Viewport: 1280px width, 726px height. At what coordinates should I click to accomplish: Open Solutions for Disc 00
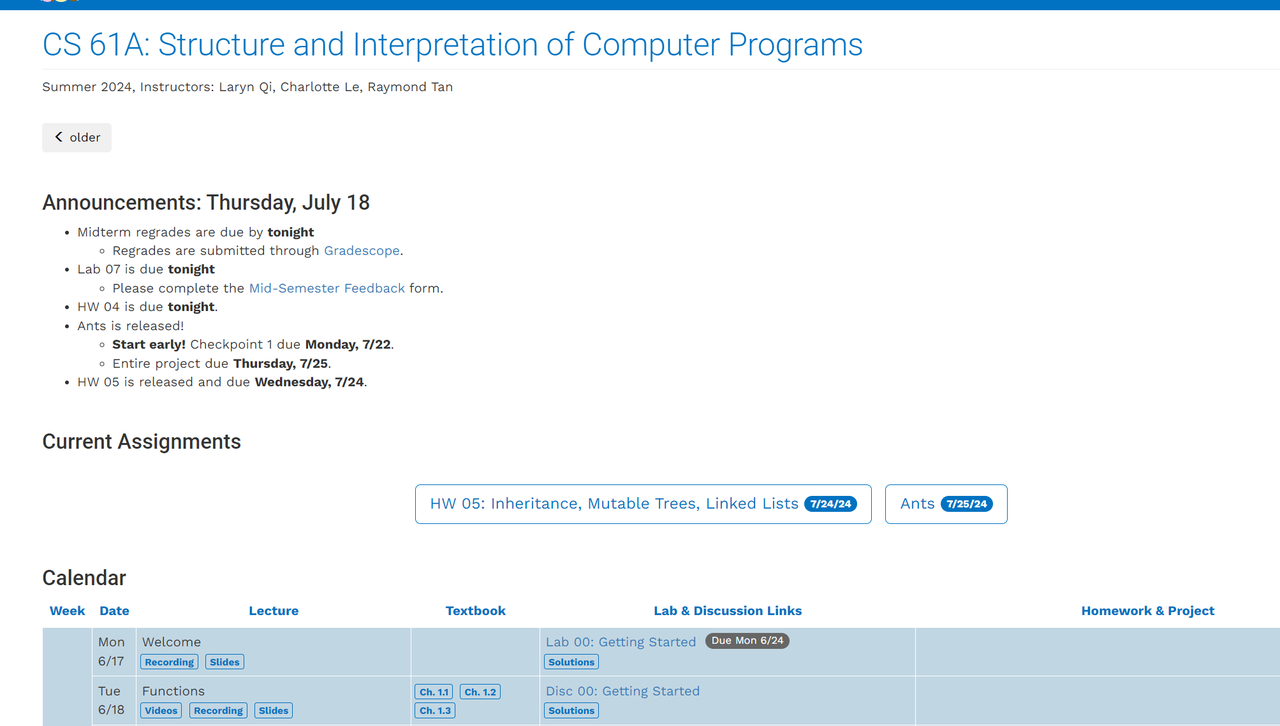[x=571, y=711]
